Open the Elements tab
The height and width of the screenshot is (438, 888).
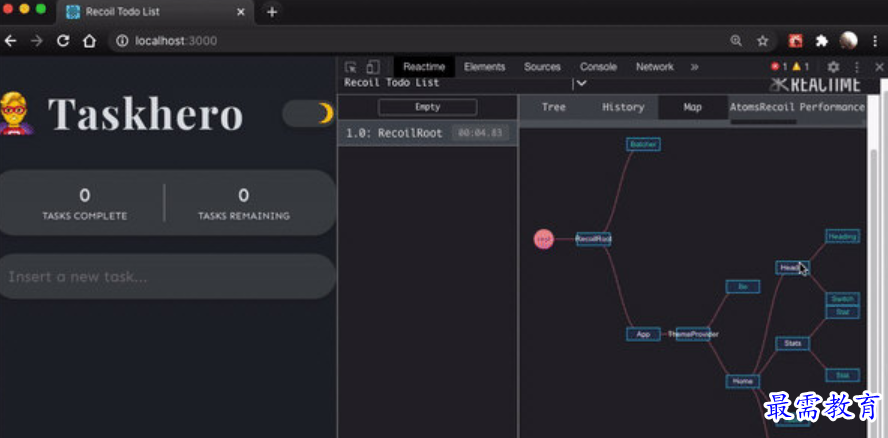[484, 67]
